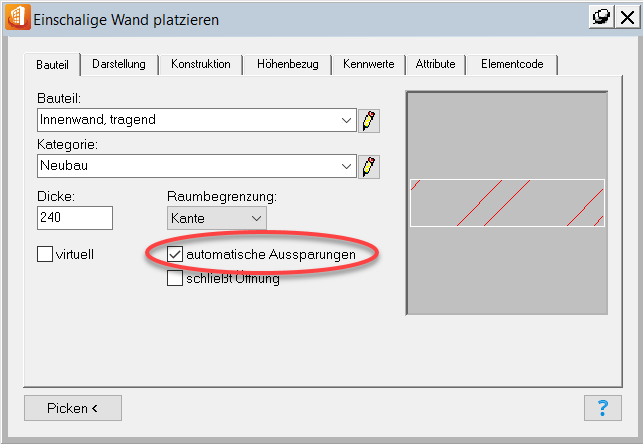Open the blue question mark help button
Viewport: 643px width, 444px height.
603,408
